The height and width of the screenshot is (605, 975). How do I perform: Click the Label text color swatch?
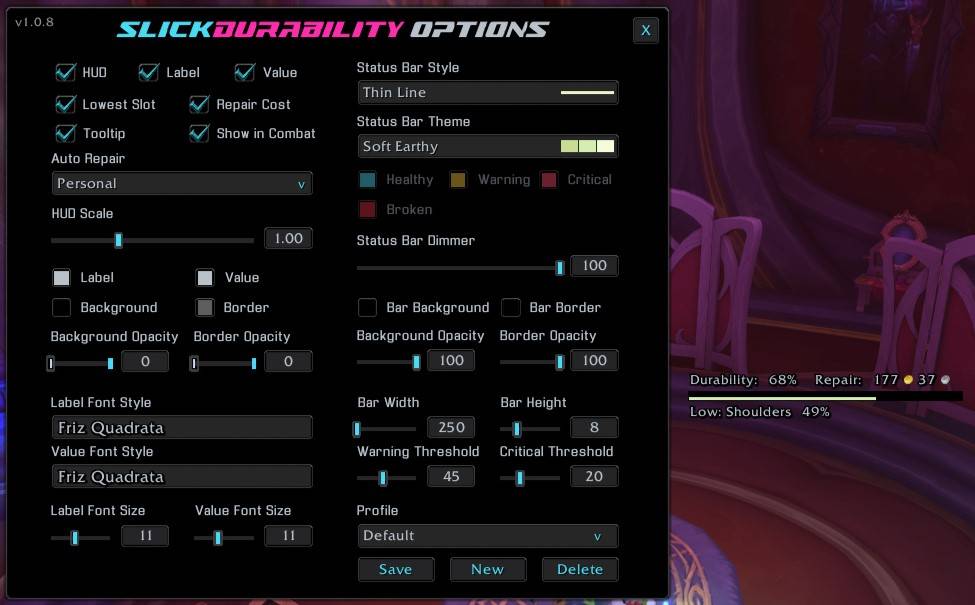pos(62,277)
